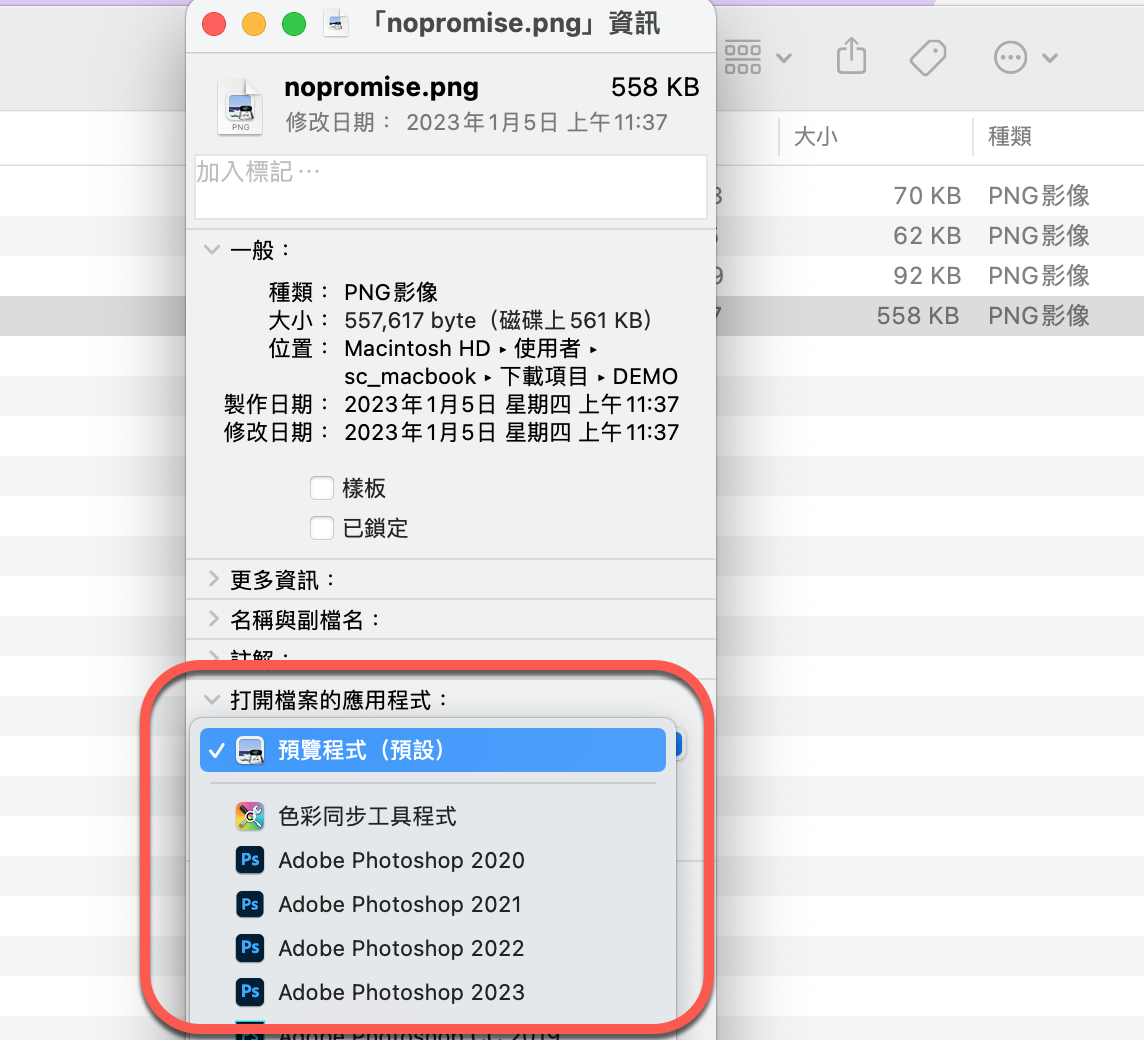Click the Preview app icon in dropdown
The width and height of the screenshot is (1144, 1040).
click(250, 750)
